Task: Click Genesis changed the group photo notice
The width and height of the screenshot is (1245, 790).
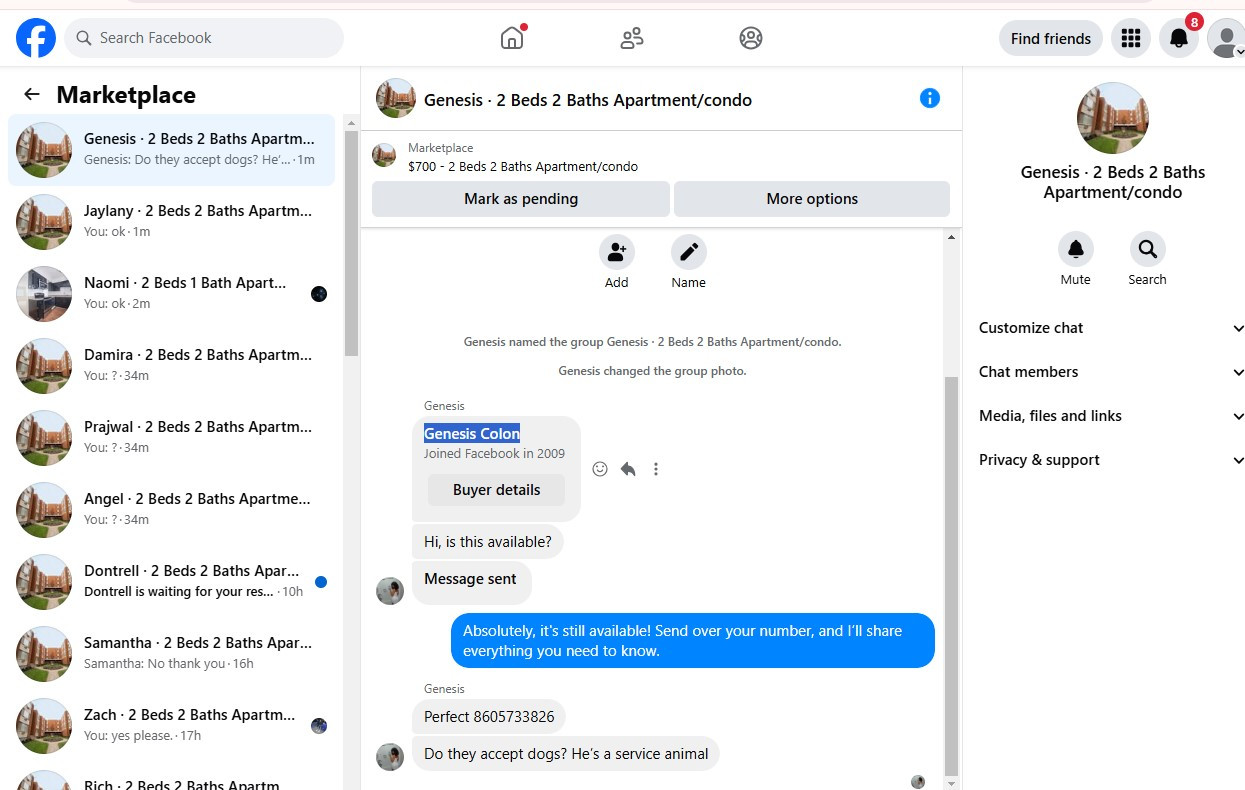Action: pos(653,371)
